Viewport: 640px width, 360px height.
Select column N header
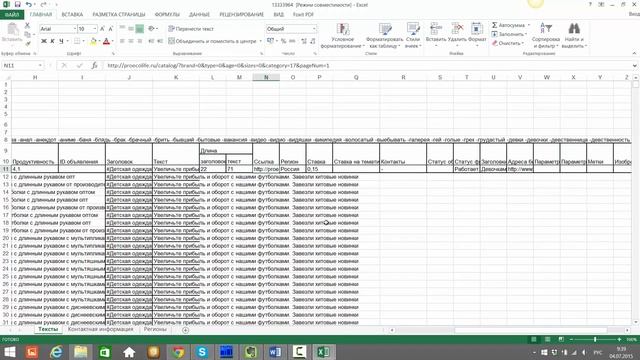click(266, 77)
